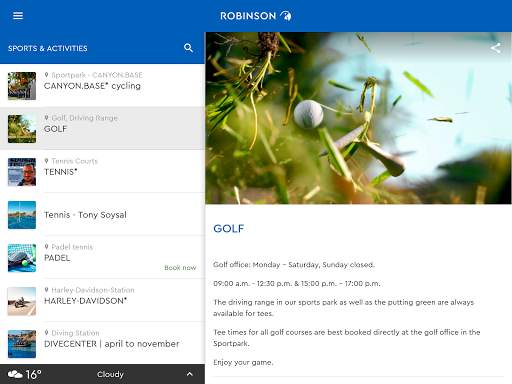Expand the weather bar chevron
The image size is (512, 384).
190,374
